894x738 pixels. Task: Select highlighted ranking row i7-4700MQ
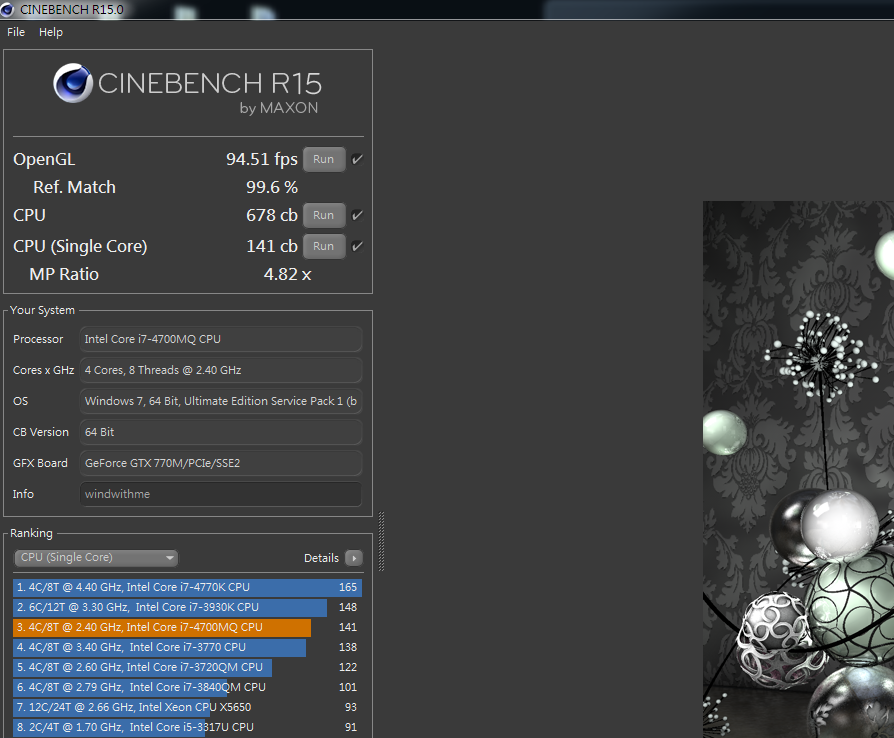[187, 627]
